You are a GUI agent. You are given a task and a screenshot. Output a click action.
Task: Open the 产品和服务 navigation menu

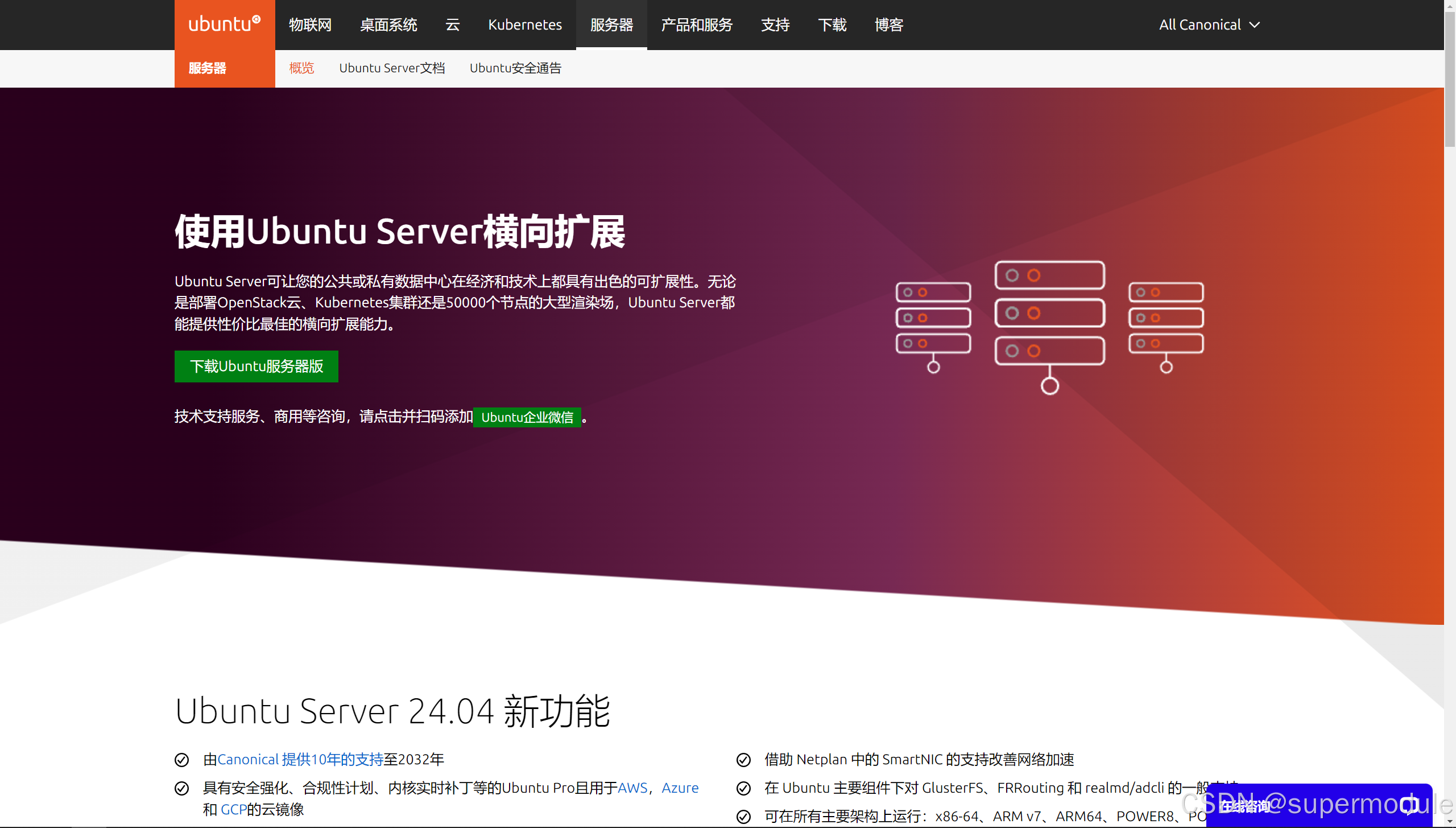click(x=697, y=24)
